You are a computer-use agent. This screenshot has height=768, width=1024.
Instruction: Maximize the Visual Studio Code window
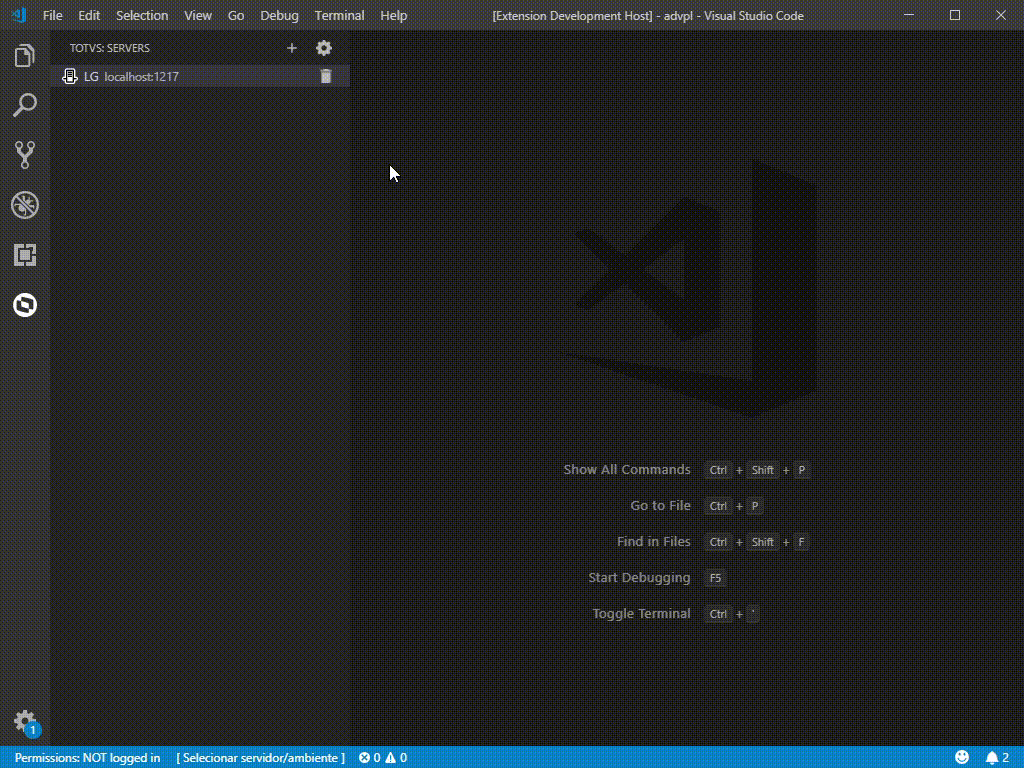955,15
